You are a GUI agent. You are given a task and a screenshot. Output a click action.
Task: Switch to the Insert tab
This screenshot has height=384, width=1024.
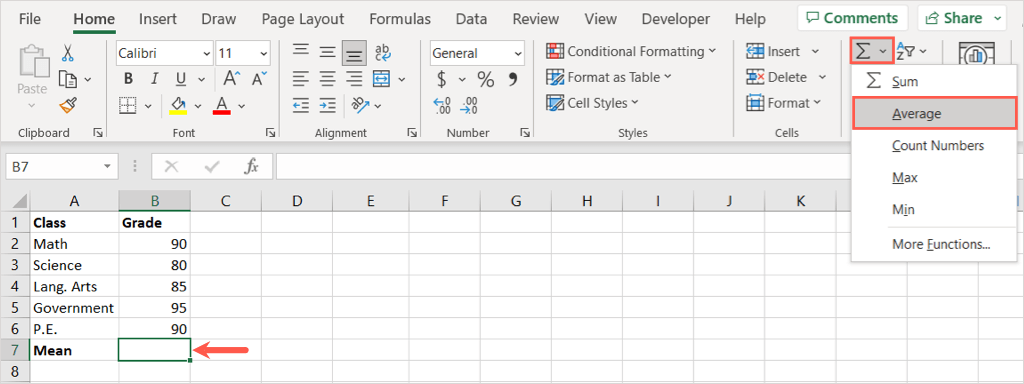[157, 19]
